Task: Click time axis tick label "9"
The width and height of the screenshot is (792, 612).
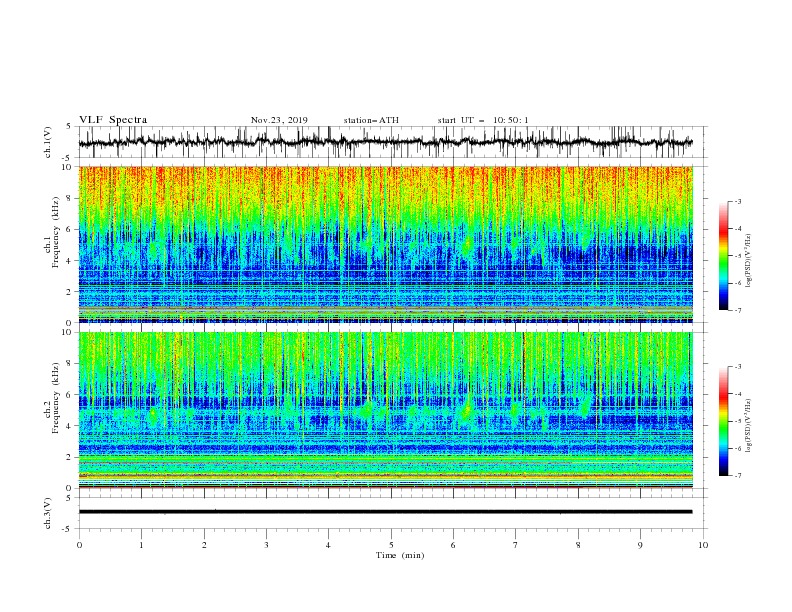Action: pyautogui.click(x=640, y=545)
